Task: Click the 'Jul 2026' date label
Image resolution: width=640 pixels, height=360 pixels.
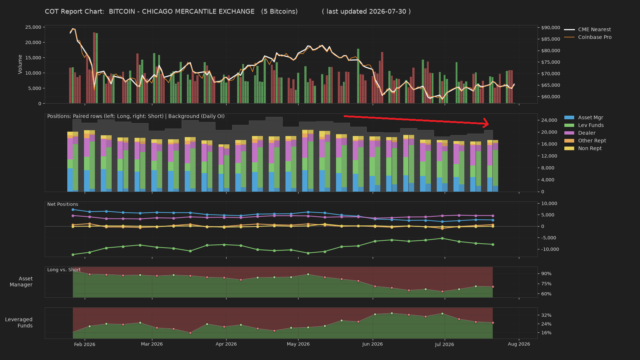Action: pos(444,344)
